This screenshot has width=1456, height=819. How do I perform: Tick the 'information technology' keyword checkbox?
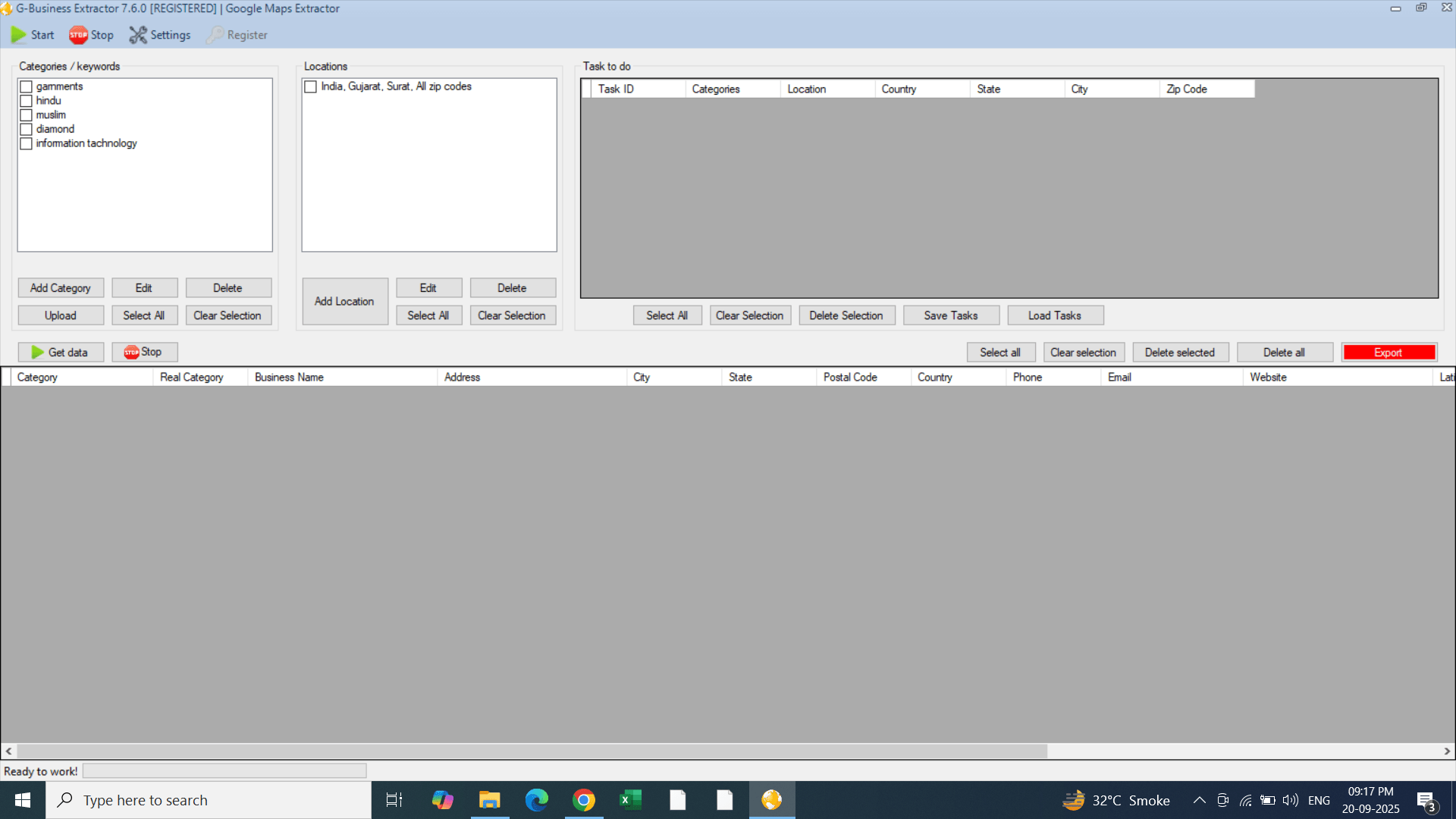[x=27, y=143]
